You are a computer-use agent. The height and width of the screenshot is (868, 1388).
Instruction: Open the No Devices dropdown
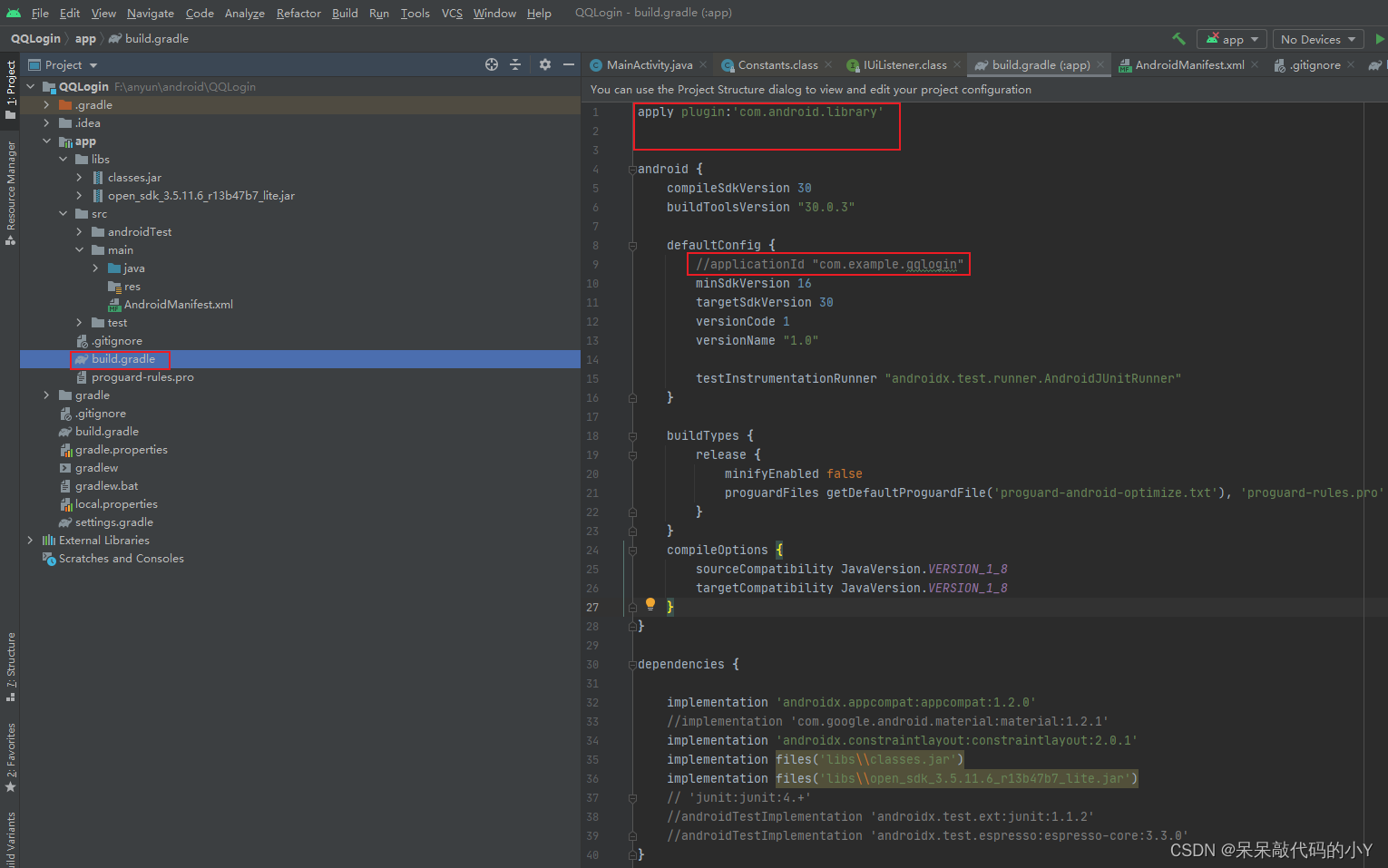pos(1318,39)
